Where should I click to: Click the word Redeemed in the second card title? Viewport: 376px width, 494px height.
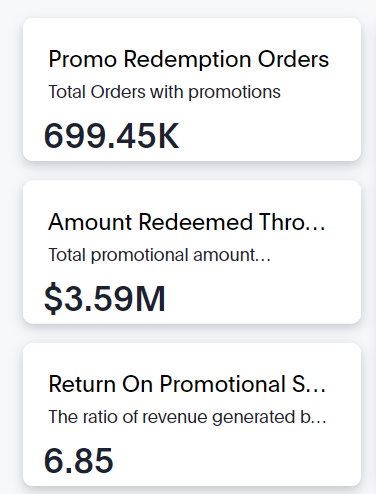coord(196,222)
